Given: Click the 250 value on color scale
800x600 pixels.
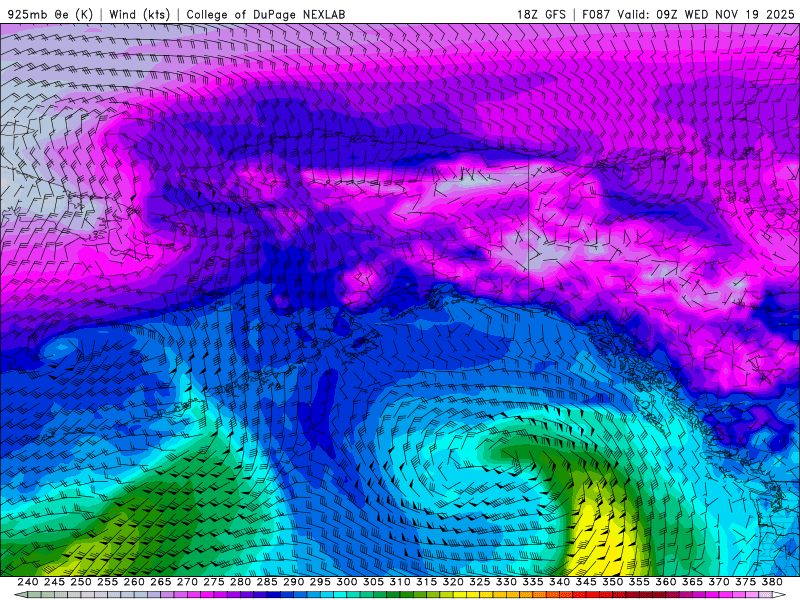Looking at the screenshot, I should [x=81, y=582].
